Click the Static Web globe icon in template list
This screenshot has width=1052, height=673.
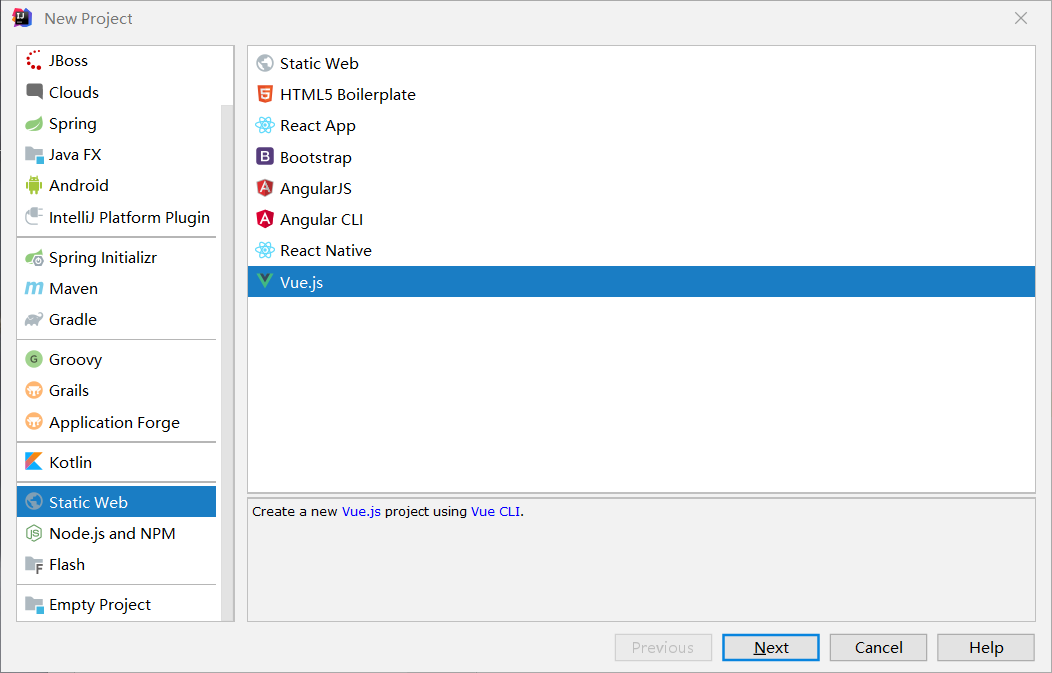265,63
